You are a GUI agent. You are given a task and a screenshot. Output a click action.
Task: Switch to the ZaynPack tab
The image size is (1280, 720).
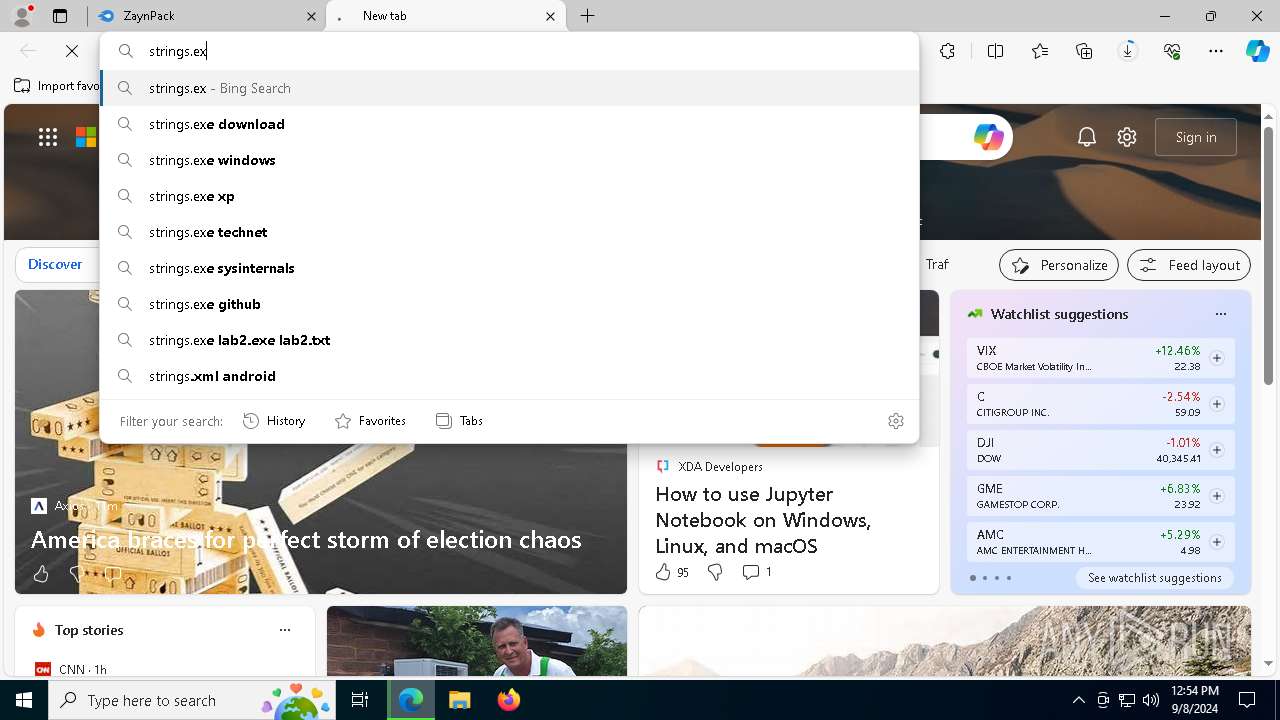[208, 16]
